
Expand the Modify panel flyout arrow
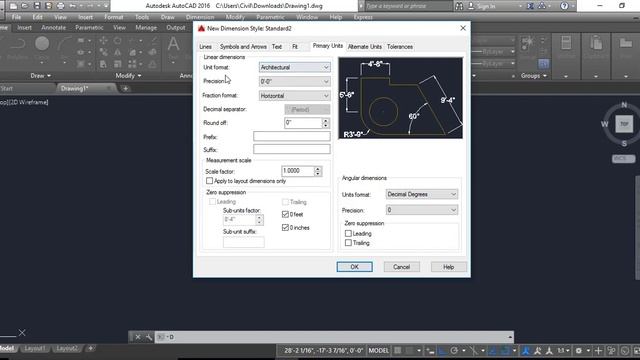pos(139,76)
